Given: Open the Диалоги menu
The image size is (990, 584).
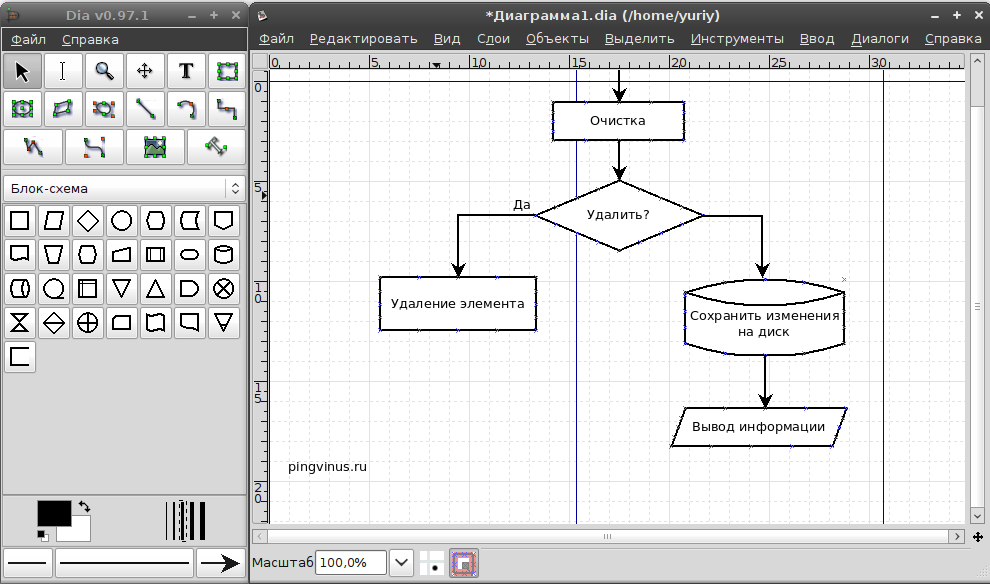Looking at the screenshot, I should (x=880, y=39).
